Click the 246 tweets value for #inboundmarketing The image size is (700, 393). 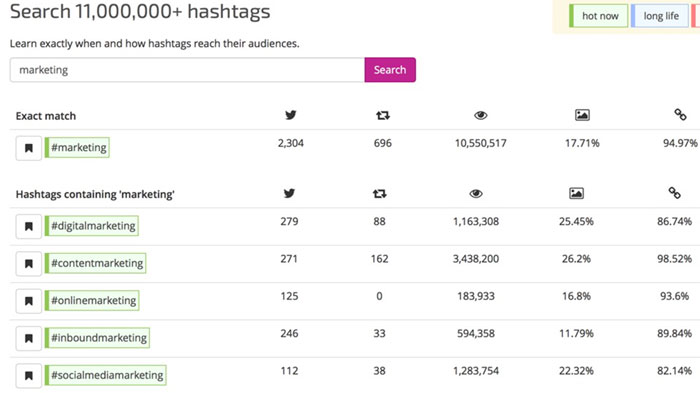(x=289, y=334)
